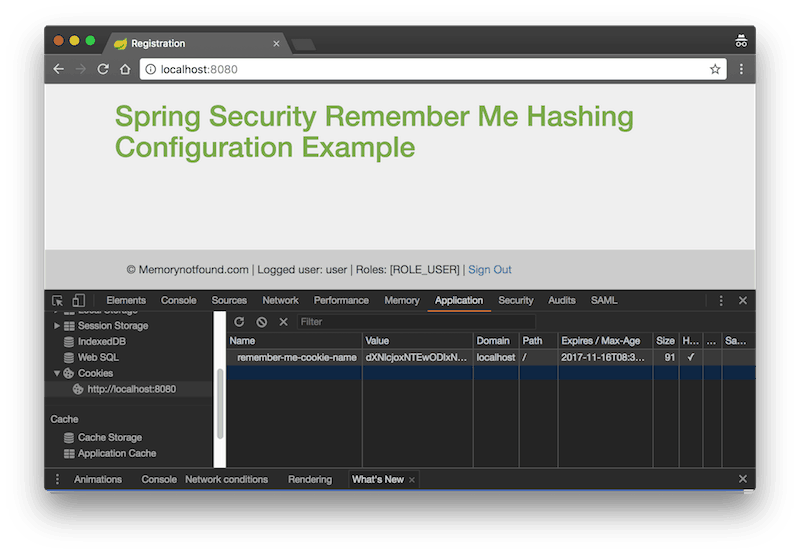Switch to the Security tab
Image resolution: width=800 pixels, height=554 pixels.
(516, 300)
